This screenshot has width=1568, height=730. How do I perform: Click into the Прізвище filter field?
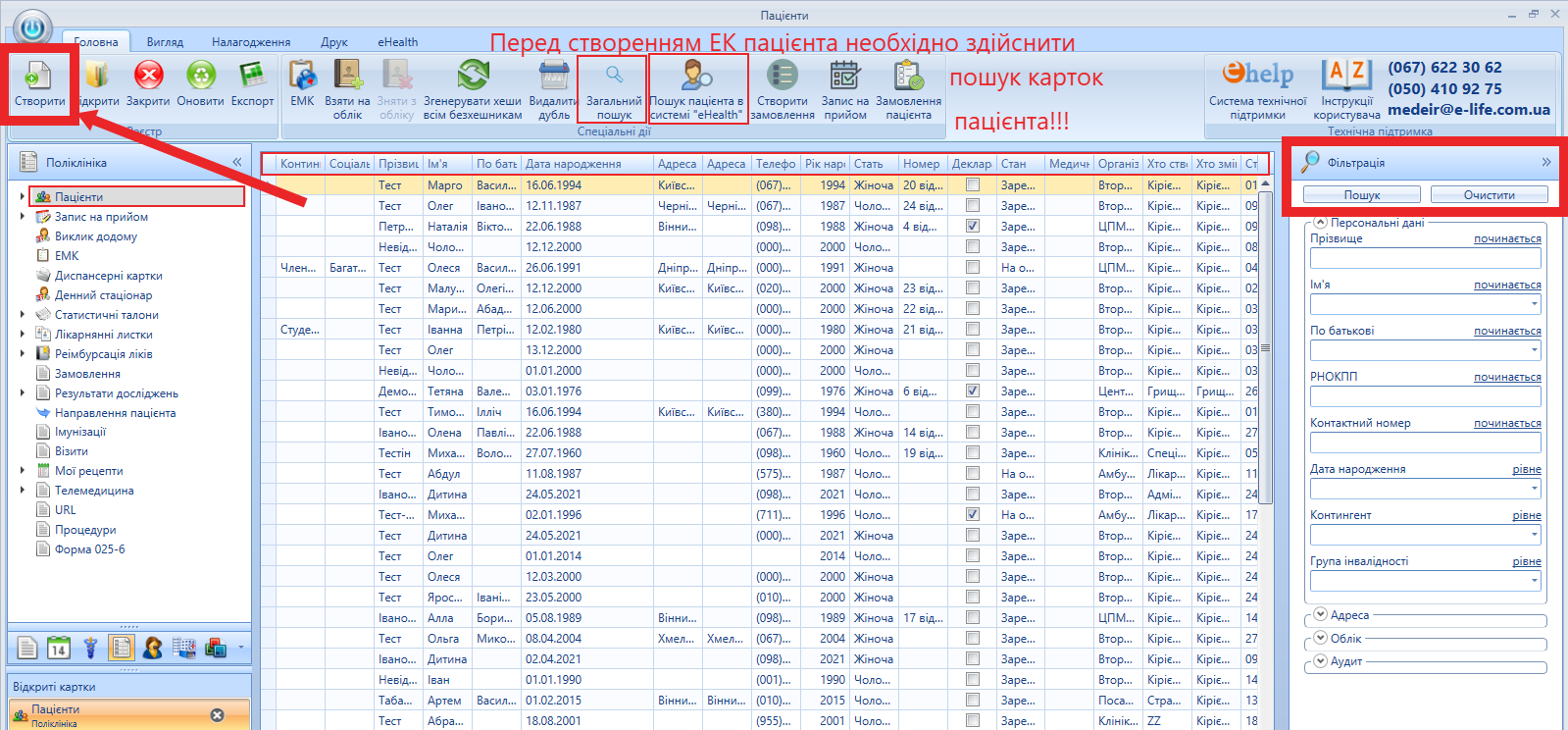point(1426,258)
